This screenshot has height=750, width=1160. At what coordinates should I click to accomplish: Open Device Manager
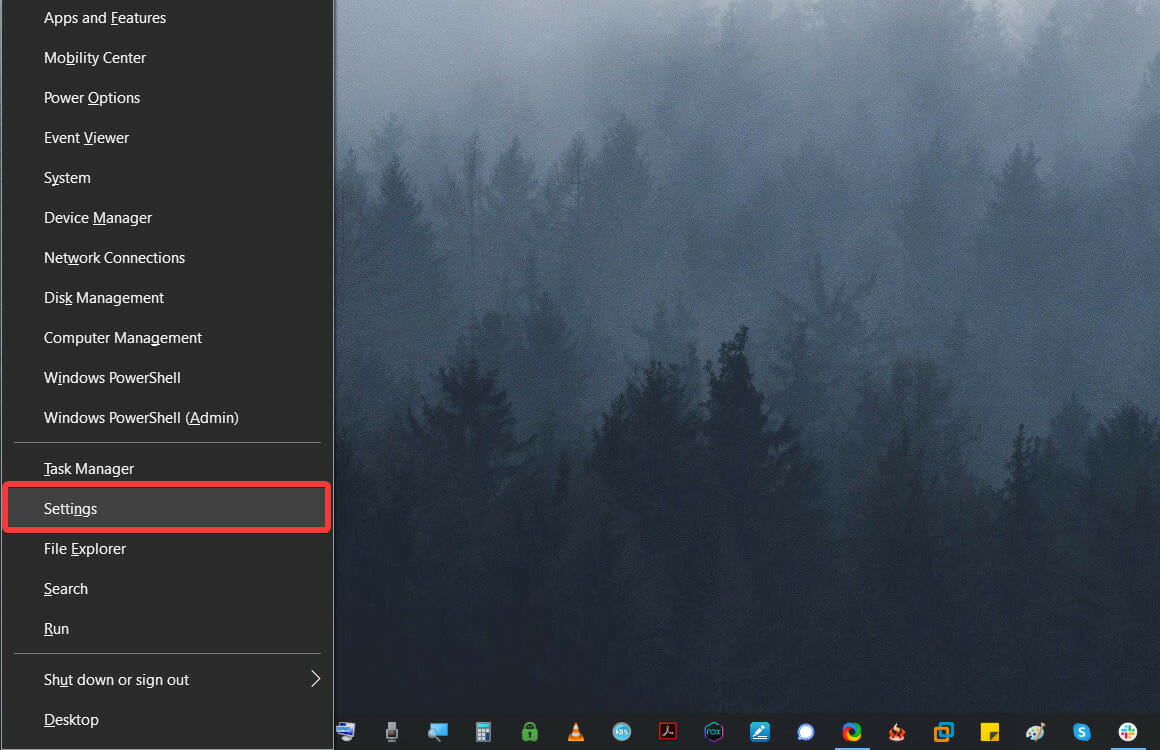pos(167,217)
